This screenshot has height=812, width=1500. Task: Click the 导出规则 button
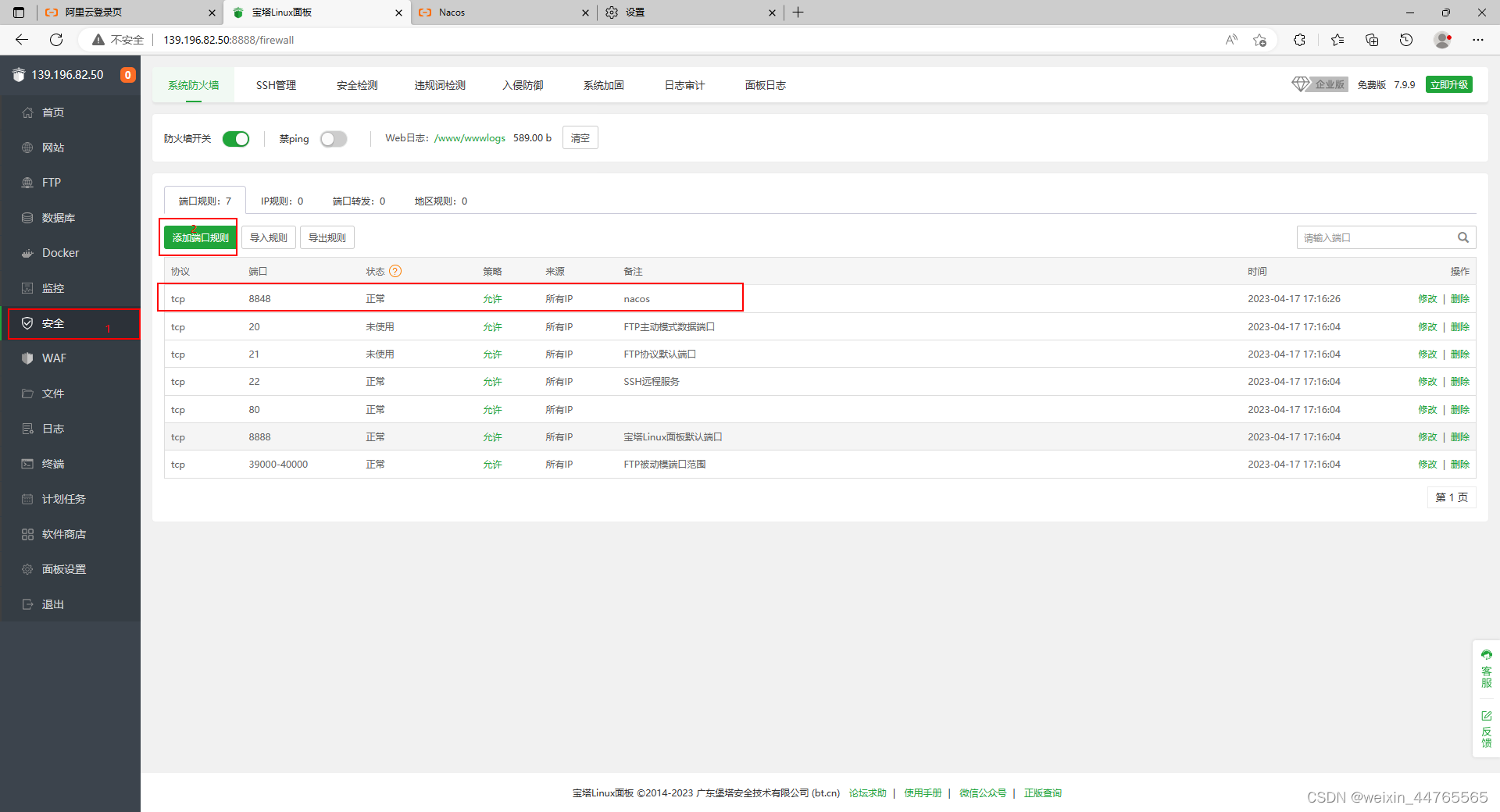point(327,237)
